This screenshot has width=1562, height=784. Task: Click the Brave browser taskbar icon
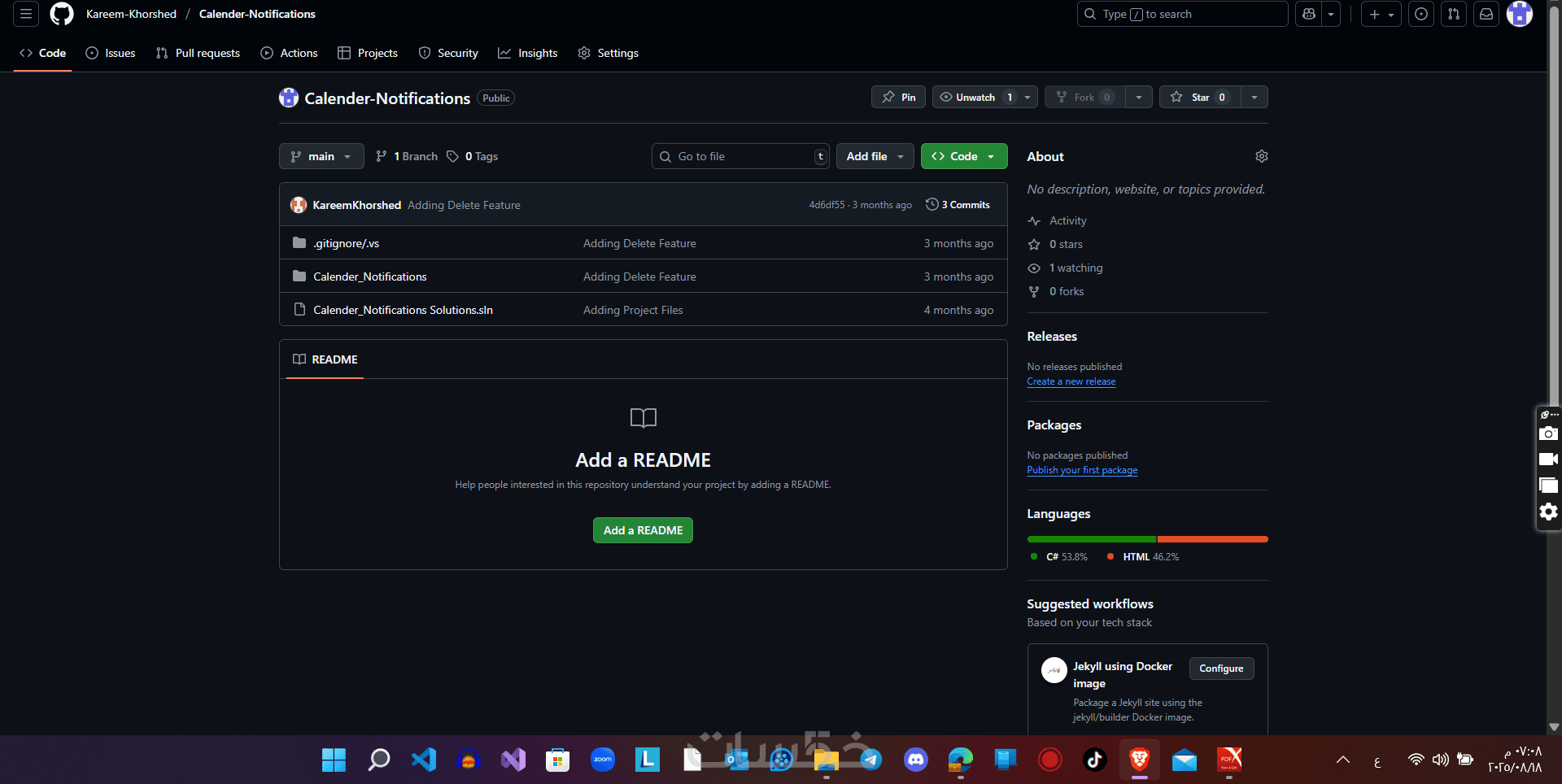tap(1140, 760)
